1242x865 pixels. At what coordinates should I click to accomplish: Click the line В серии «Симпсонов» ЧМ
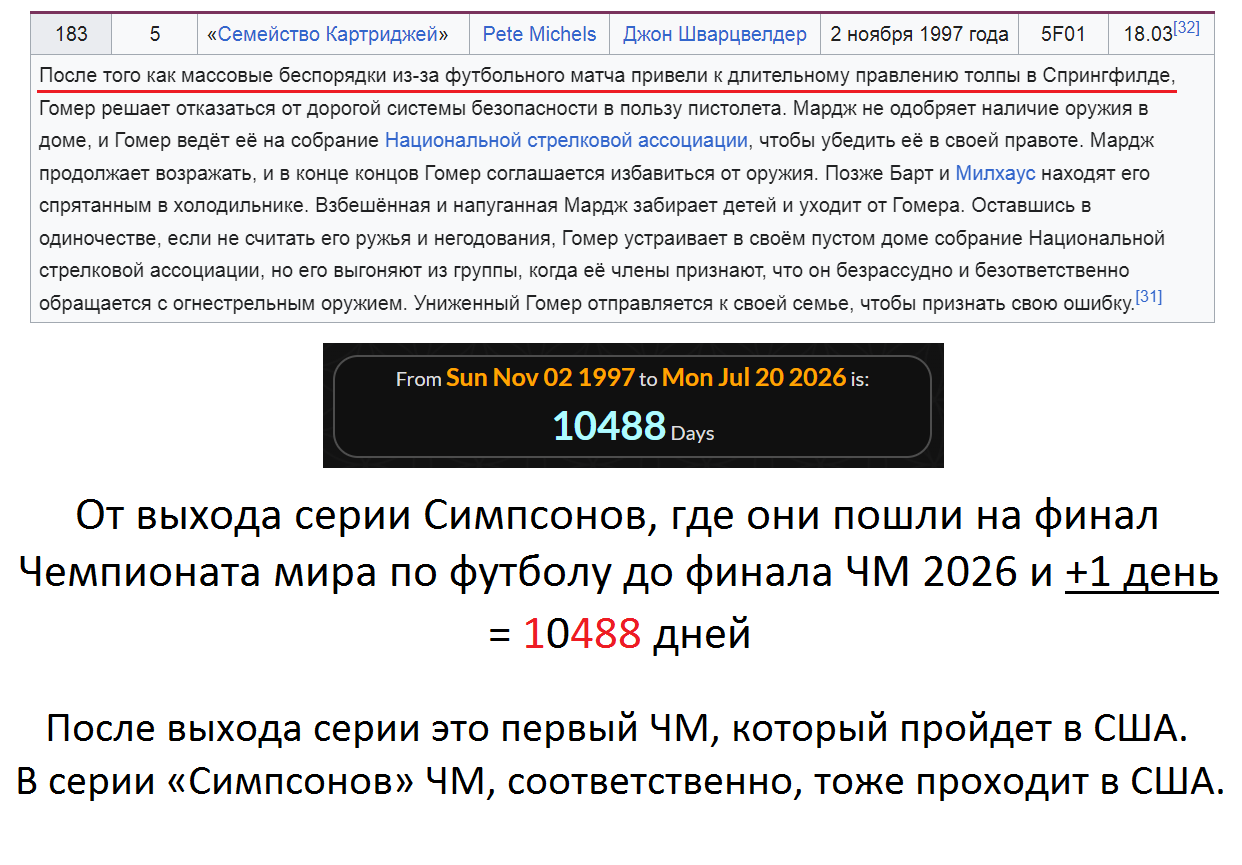click(x=620, y=782)
